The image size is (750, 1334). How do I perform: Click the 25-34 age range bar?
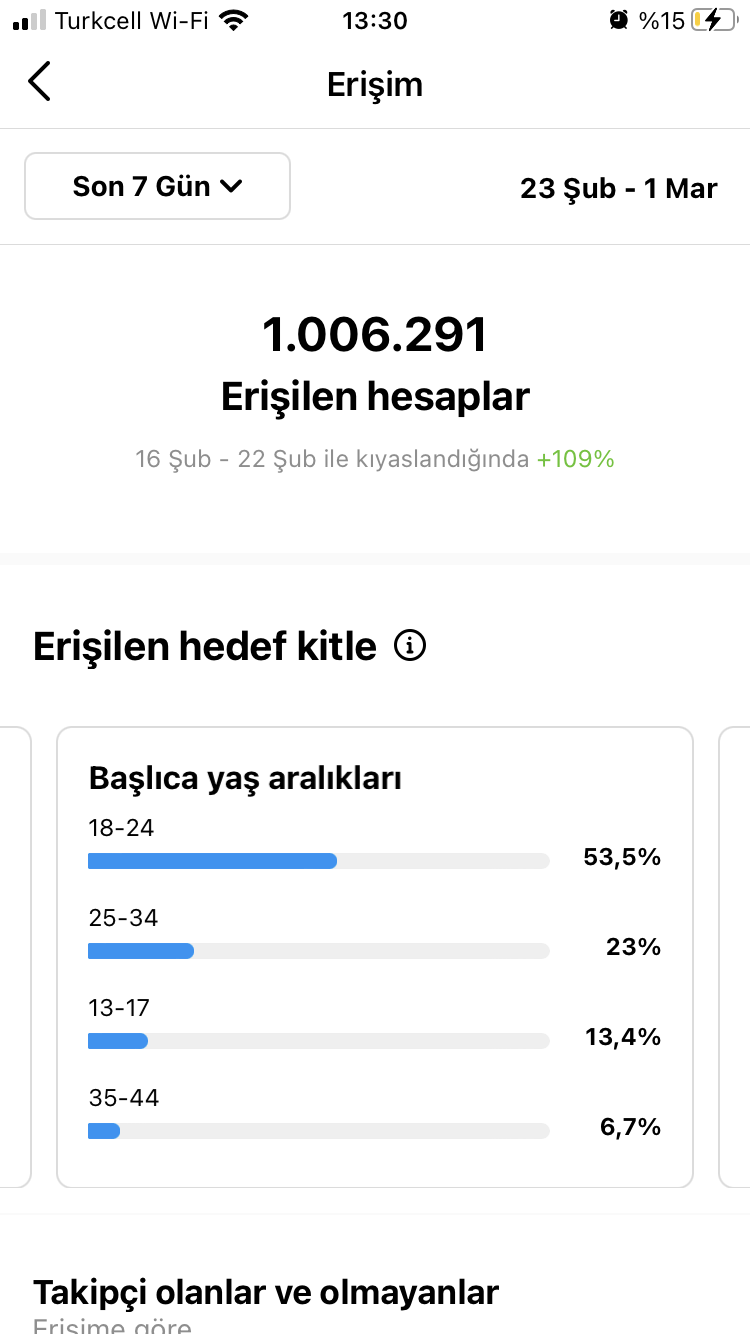coord(319,951)
